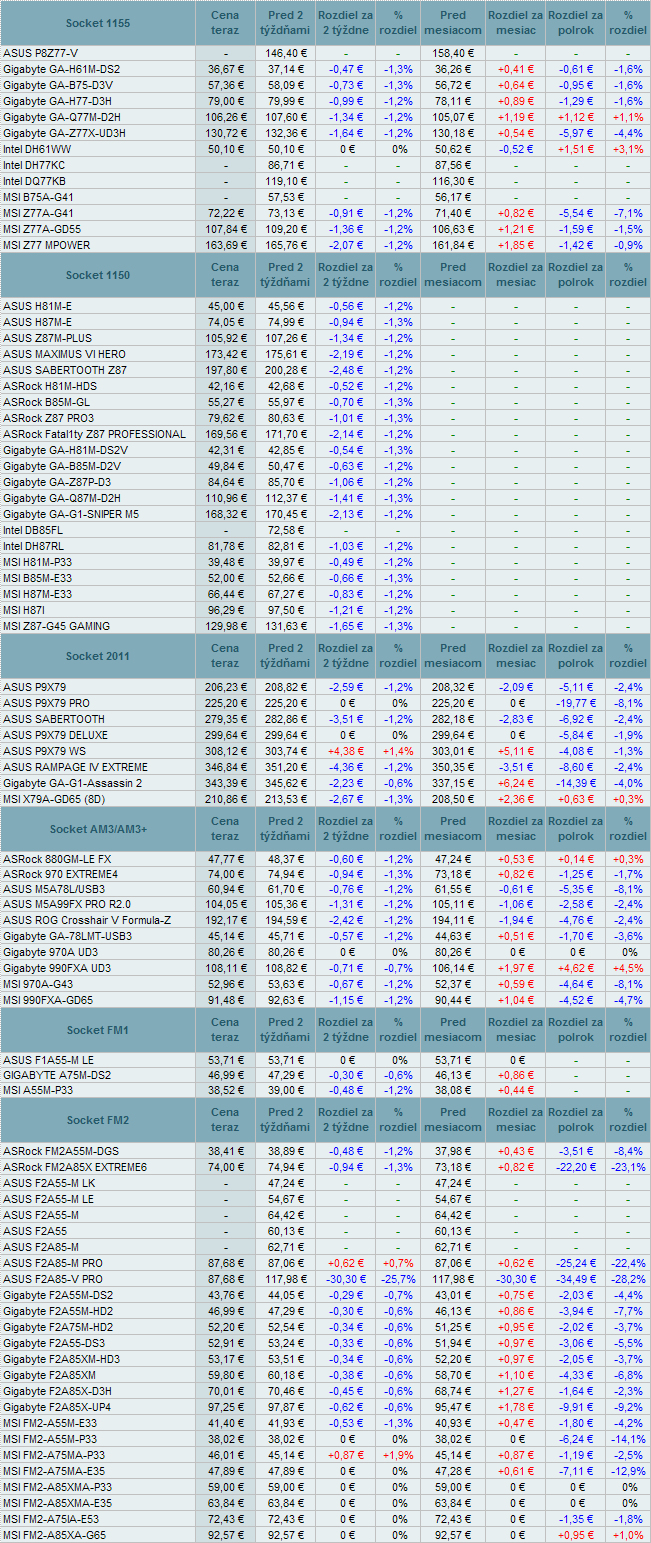Select the Gigabyte GA-Z77X-UD3H row name
This screenshot has height=1543, width=651.
point(64,133)
